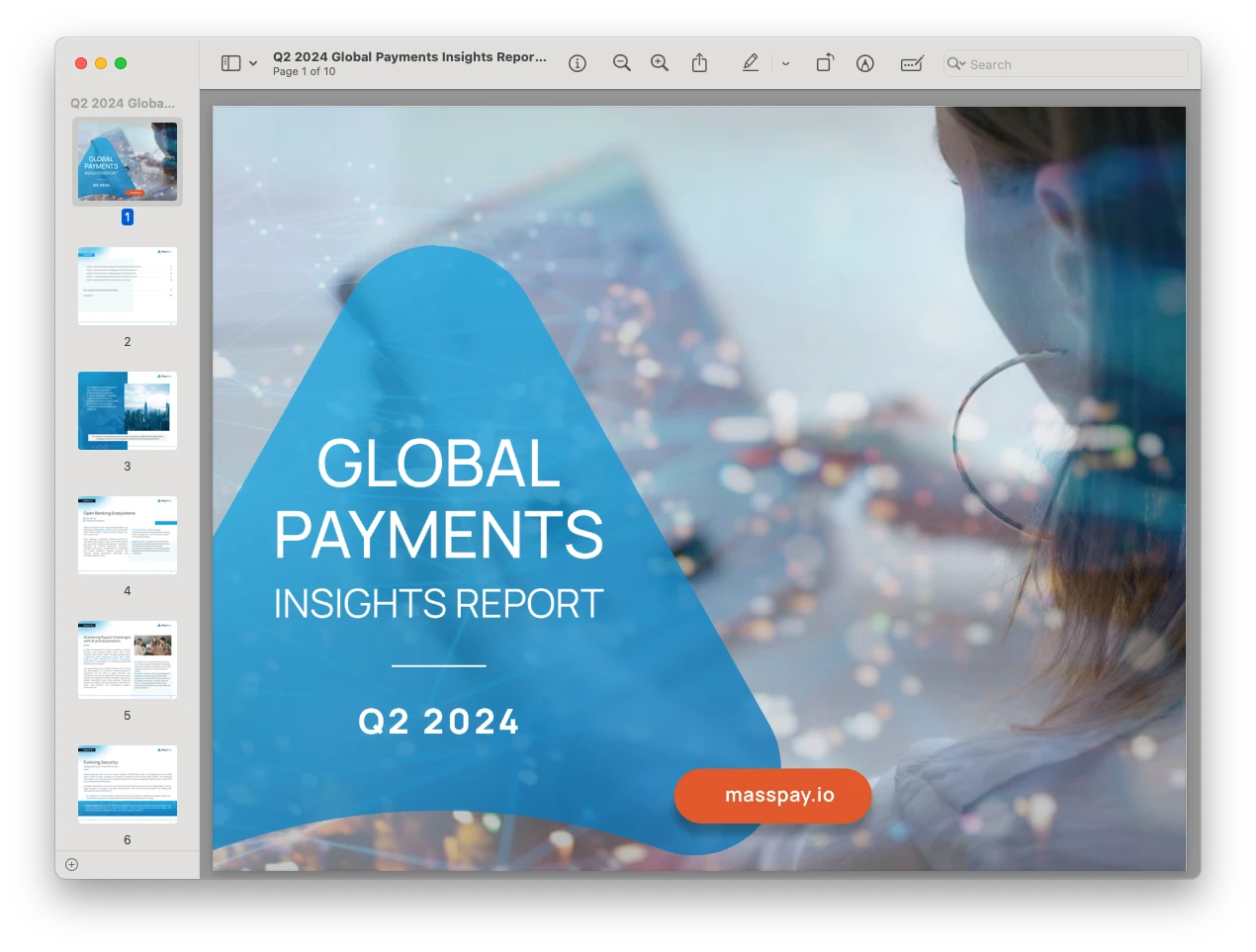Open the document info inspector
The image size is (1256, 952).
coord(577,62)
